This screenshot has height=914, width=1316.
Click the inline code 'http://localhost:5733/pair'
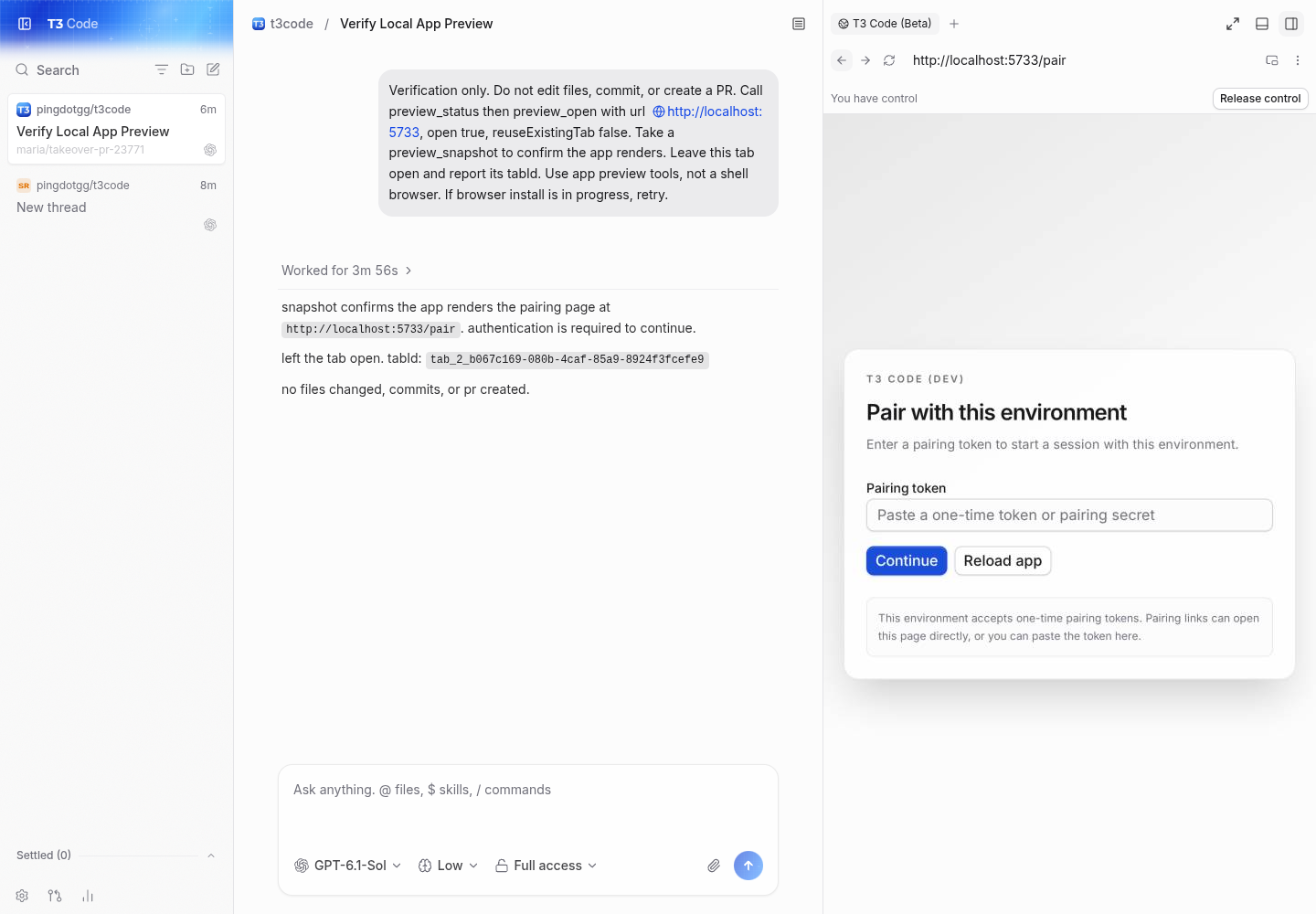coord(371,329)
